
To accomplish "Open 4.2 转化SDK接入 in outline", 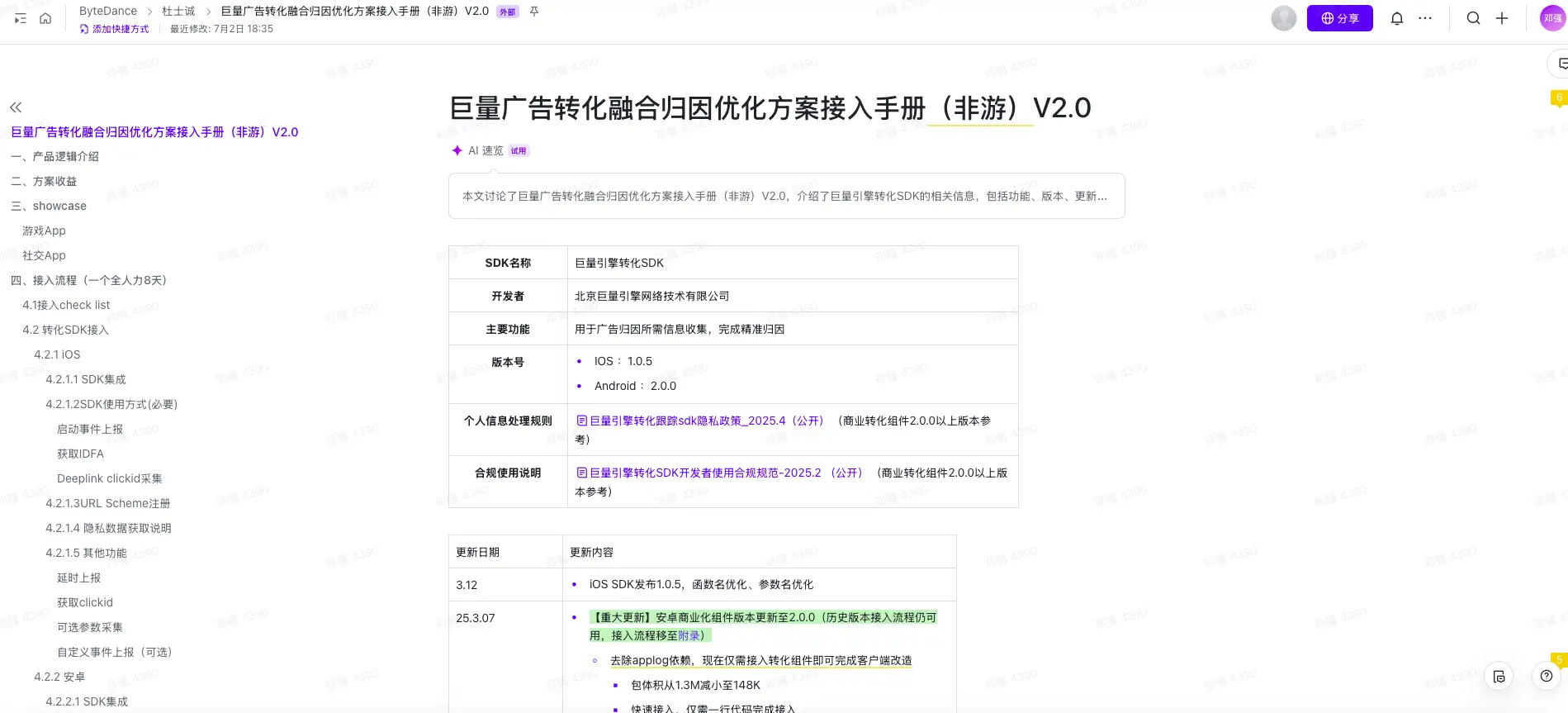I will click(x=65, y=330).
